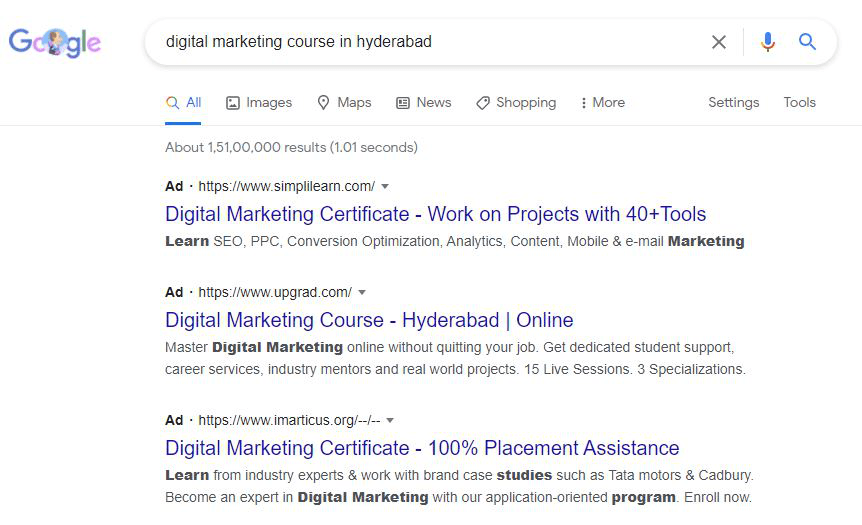Click the https://www.imarticus.org/--/-- URL text
This screenshot has width=862, height=525.
click(x=289, y=421)
